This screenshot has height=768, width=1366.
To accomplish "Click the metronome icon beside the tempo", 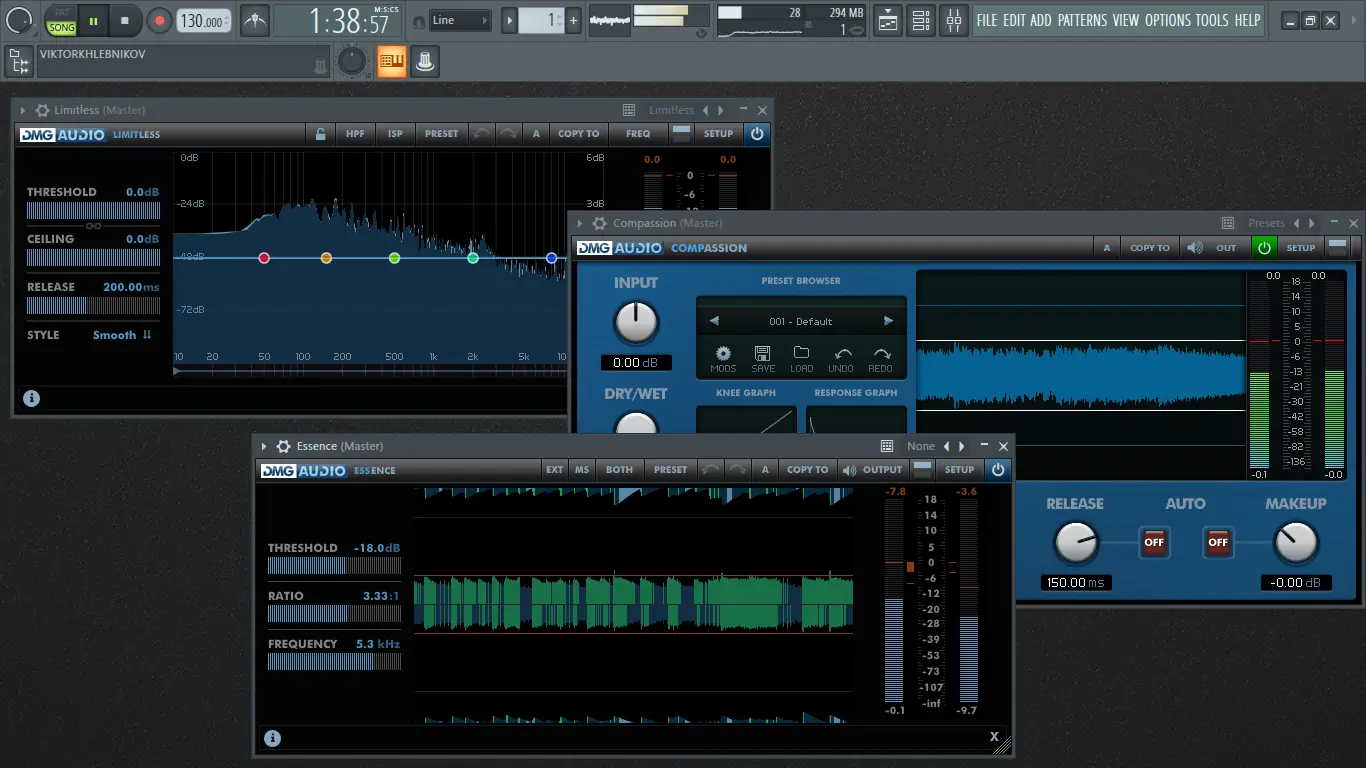I will (255, 20).
